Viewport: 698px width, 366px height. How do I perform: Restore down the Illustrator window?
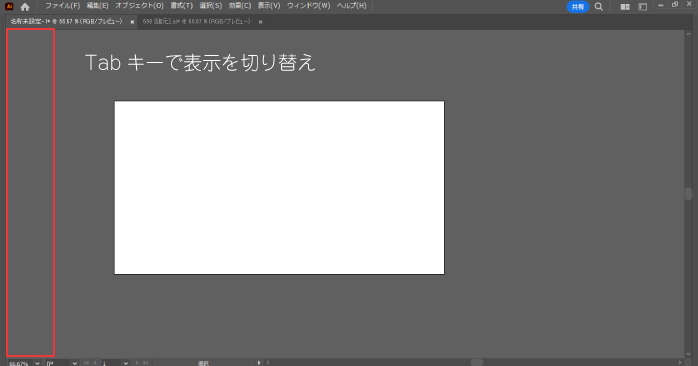pyautogui.click(x=675, y=4)
